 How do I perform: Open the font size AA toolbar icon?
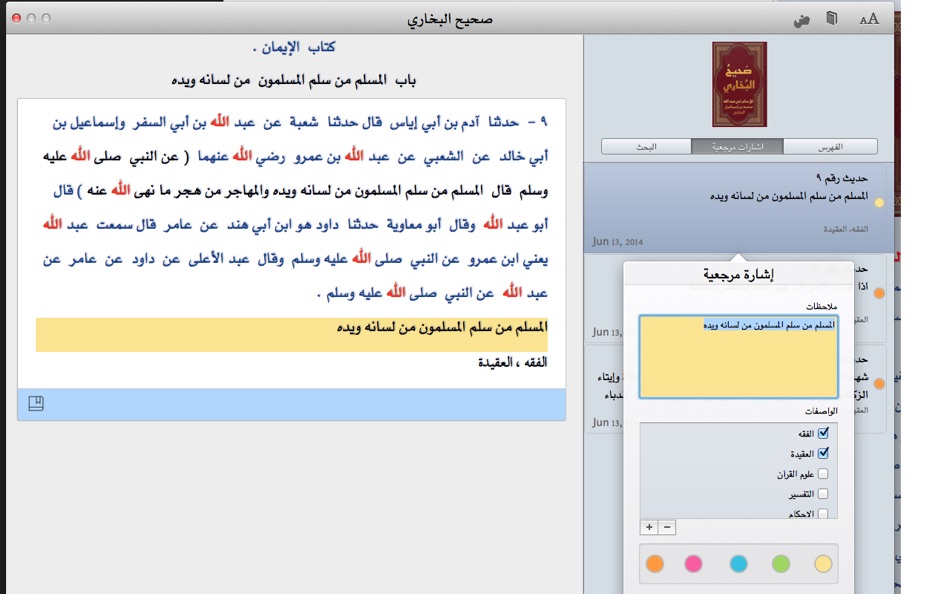869,19
